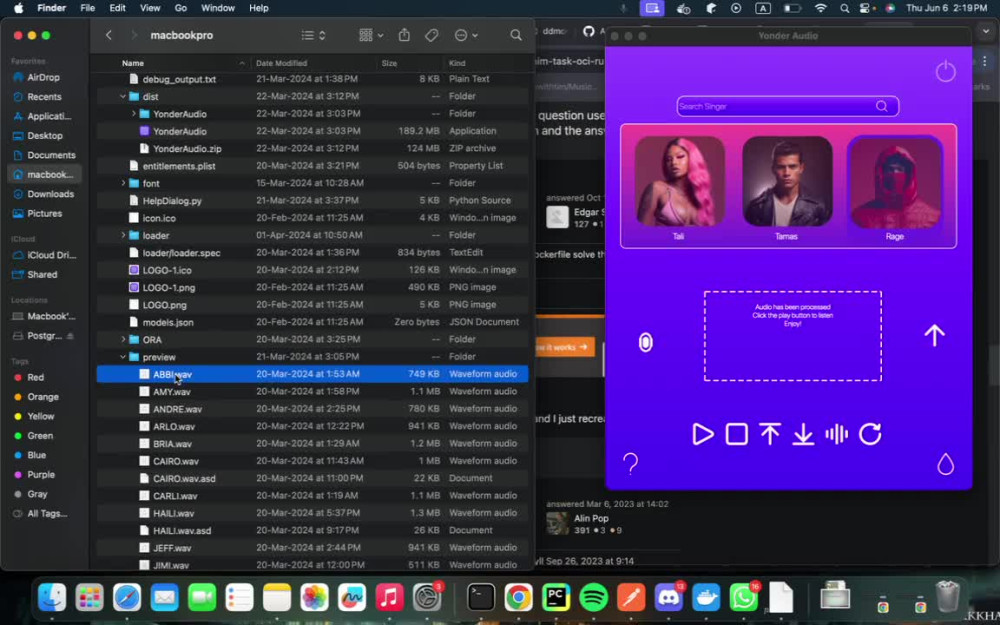Click the large up arrow right of the drop zone
The width and height of the screenshot is (1000, 625).
pos(934,335)
